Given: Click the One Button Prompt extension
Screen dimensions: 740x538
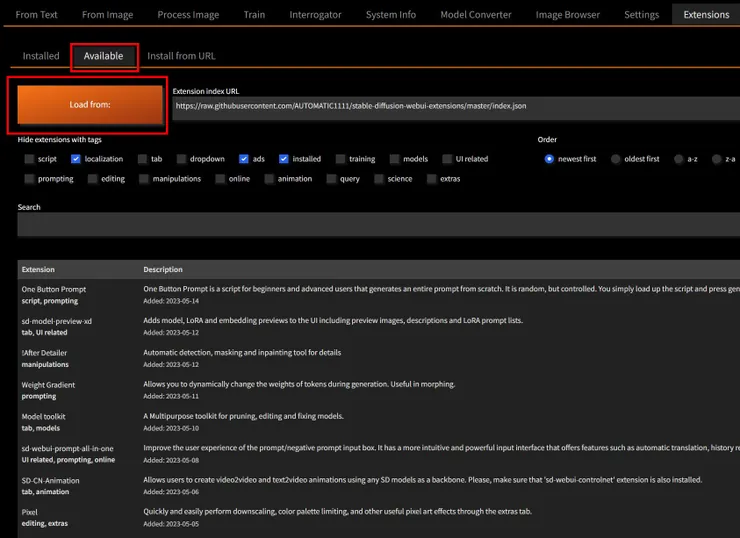Looking at the screenshot, I should pos(54,289).
